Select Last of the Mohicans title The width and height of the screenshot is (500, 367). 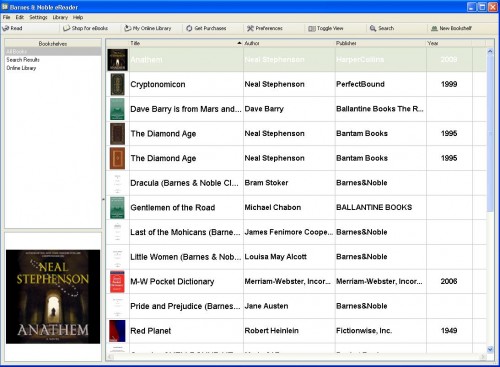[185, 232]
